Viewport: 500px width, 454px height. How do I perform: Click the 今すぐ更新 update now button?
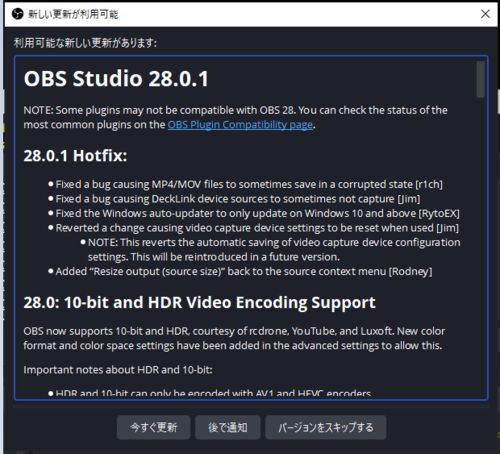[153, 427]
